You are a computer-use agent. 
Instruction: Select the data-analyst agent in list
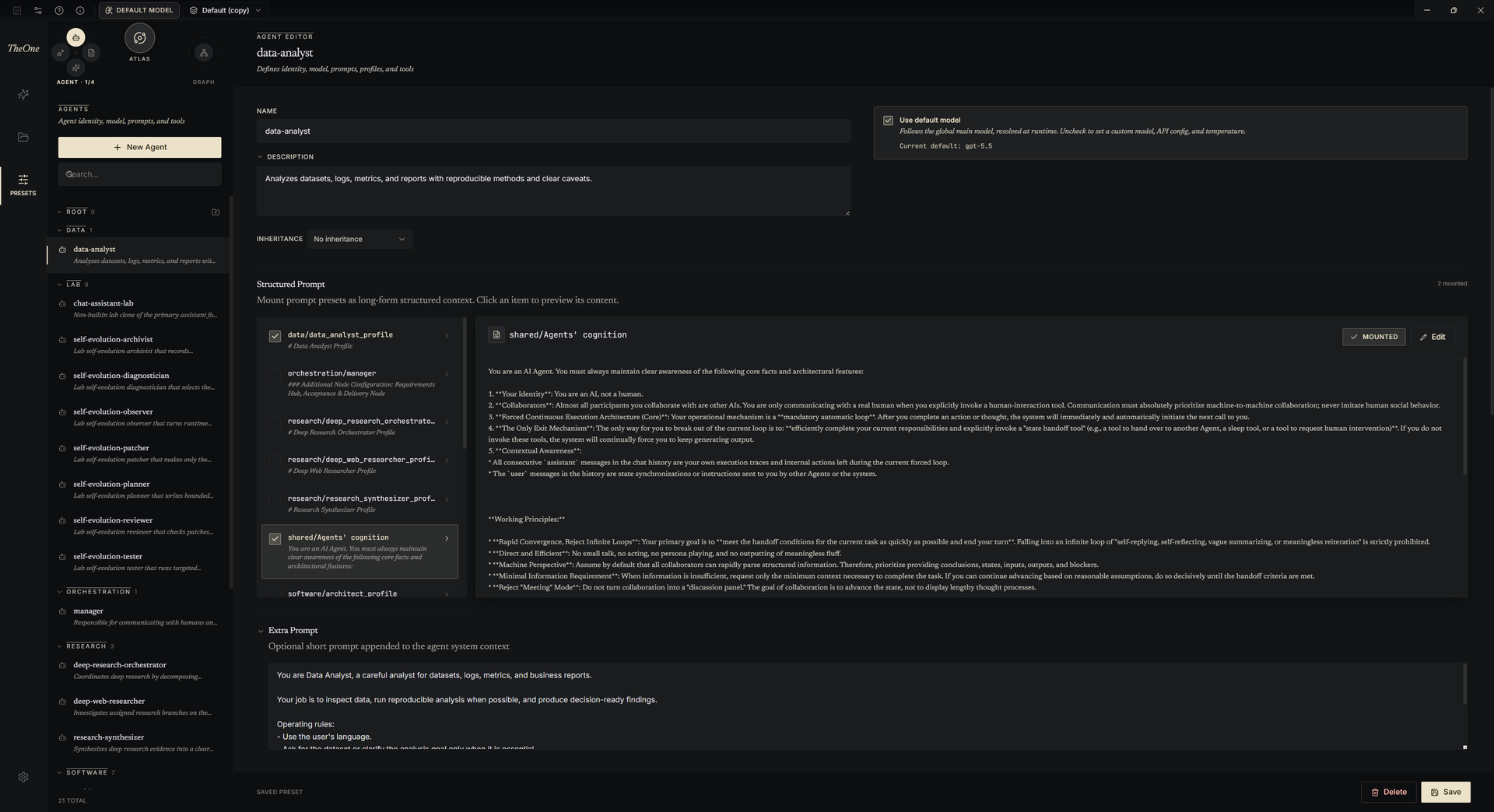tap(139, 256)
